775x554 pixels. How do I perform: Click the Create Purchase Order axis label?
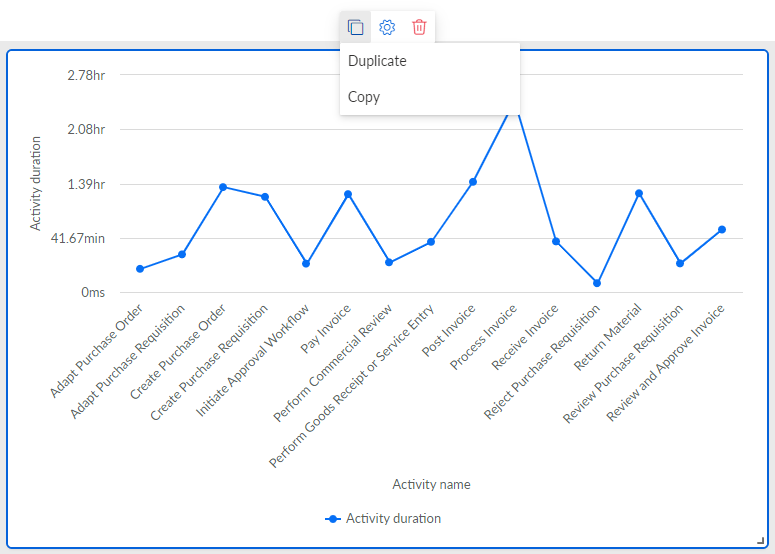[x=178, y=352]
